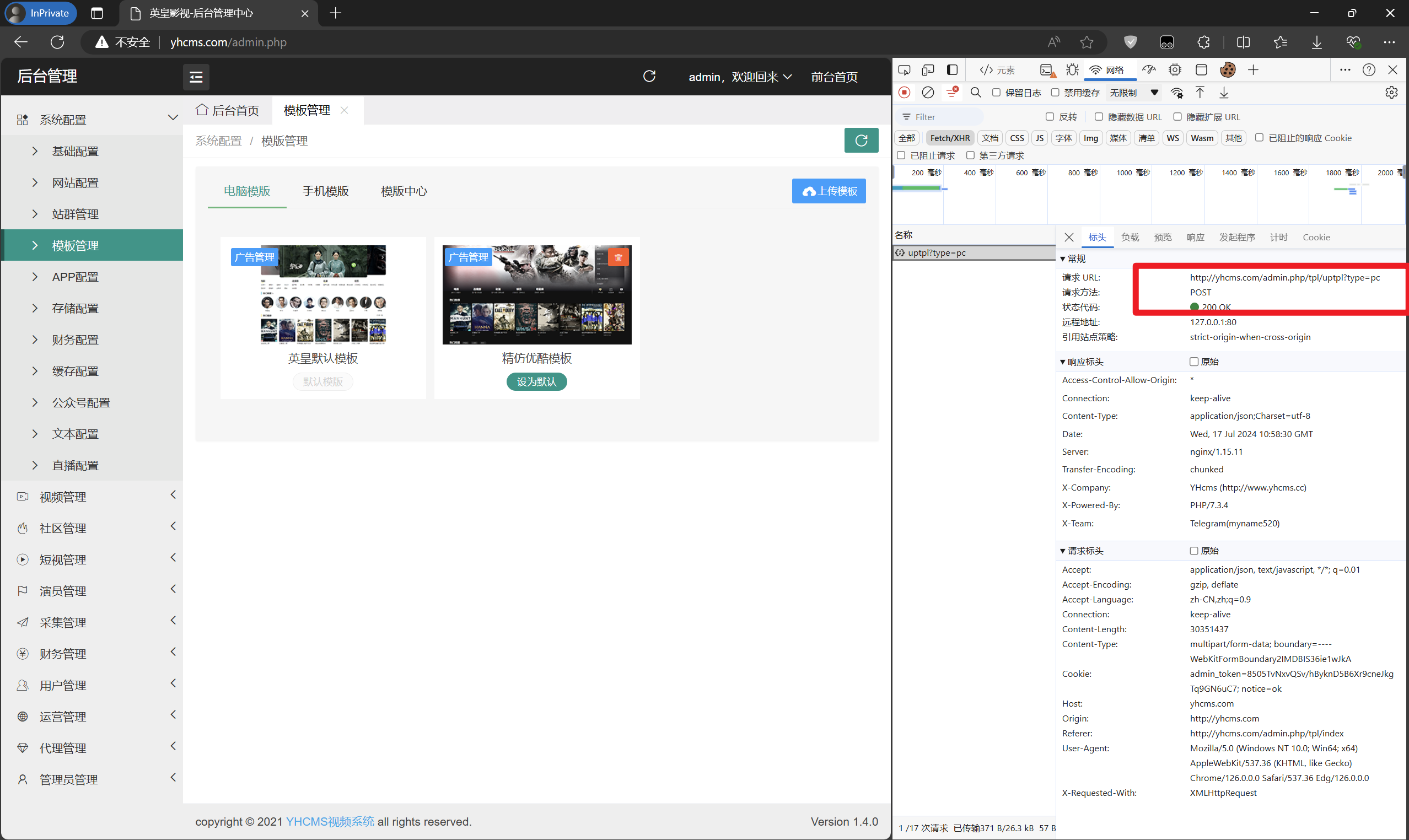
Task: Collapse the 系统配置 sidebar section
Action: tap(92, 120)
